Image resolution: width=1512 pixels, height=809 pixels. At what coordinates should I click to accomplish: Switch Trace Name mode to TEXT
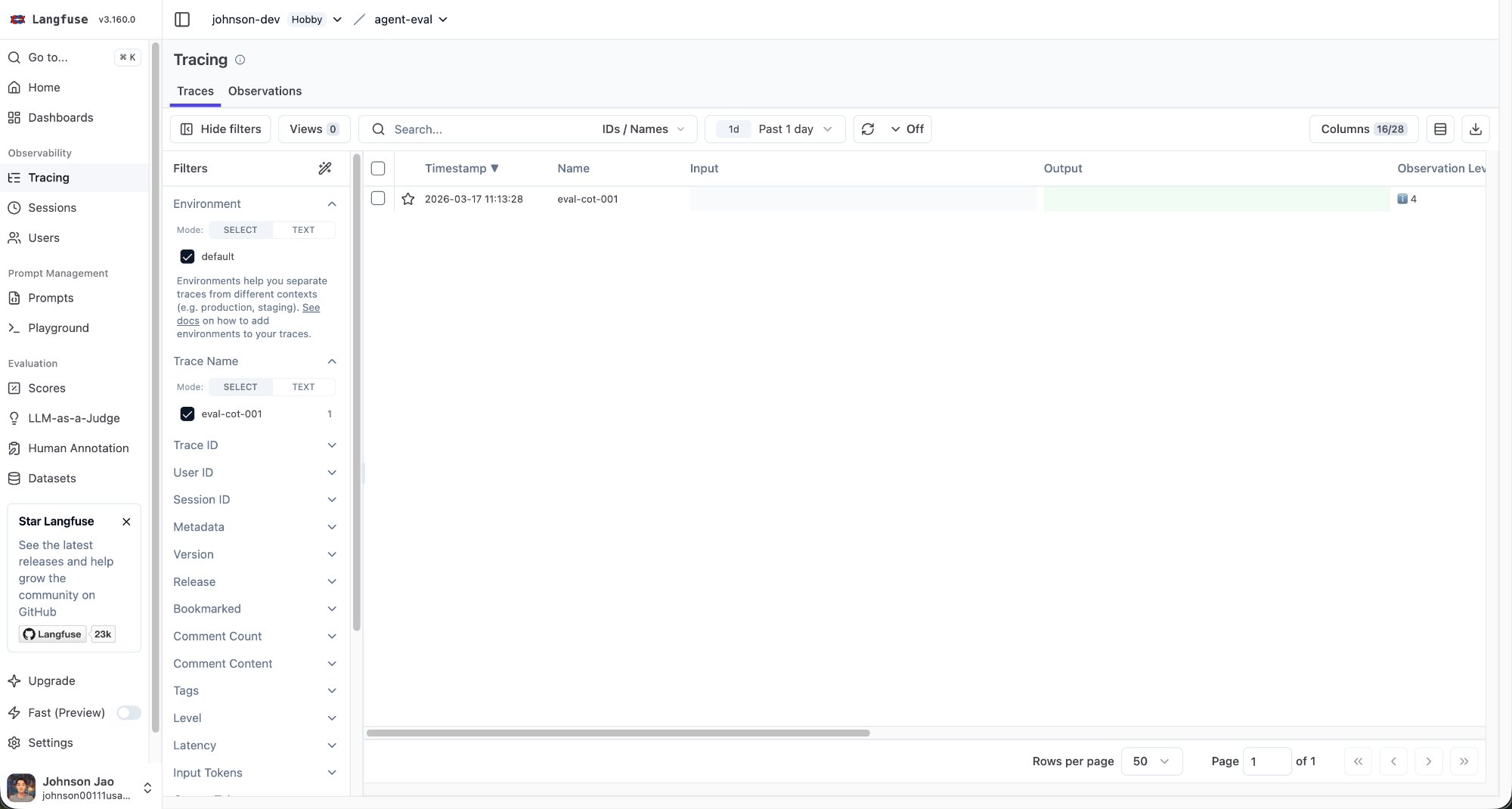click(x=303, y=386)
